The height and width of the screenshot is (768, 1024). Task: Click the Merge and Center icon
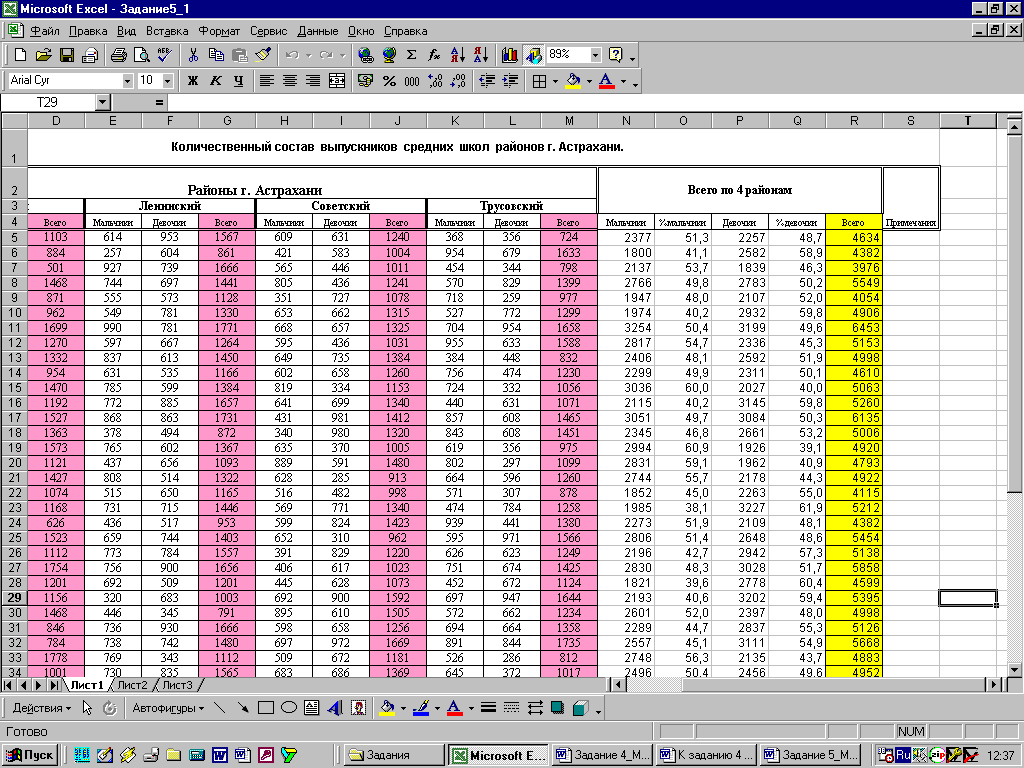(337, 81)
